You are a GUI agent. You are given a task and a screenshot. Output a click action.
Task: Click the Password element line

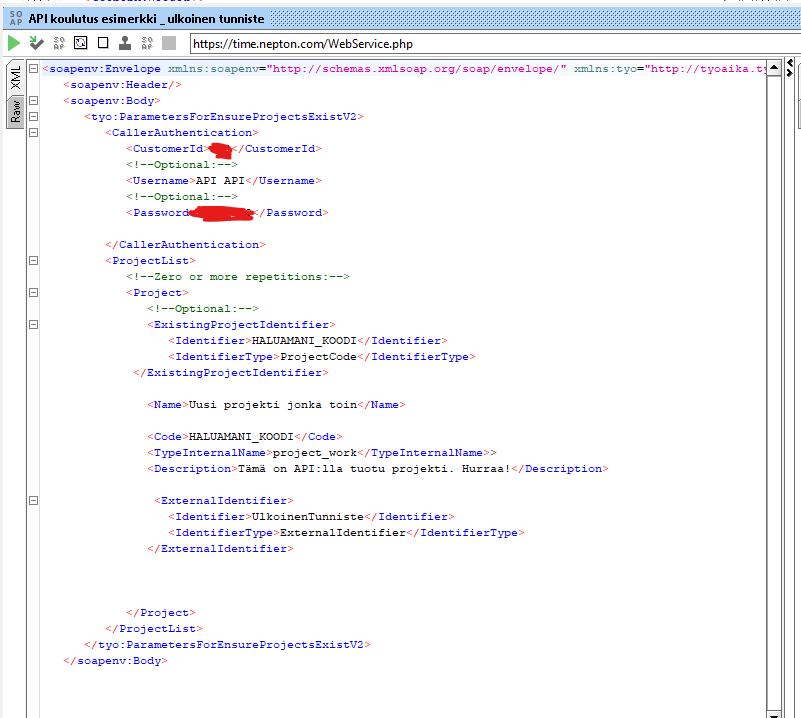(227, 213)
